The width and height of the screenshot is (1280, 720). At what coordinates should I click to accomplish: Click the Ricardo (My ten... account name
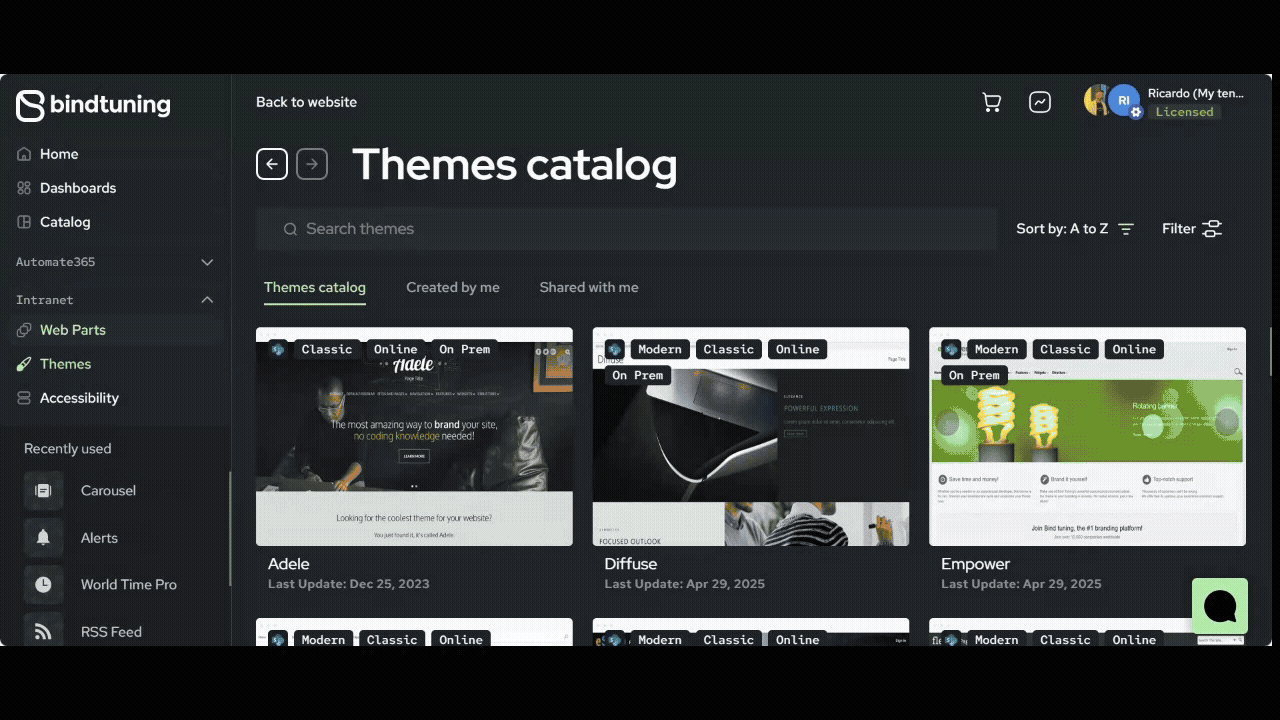click(x=1196, y=93)
